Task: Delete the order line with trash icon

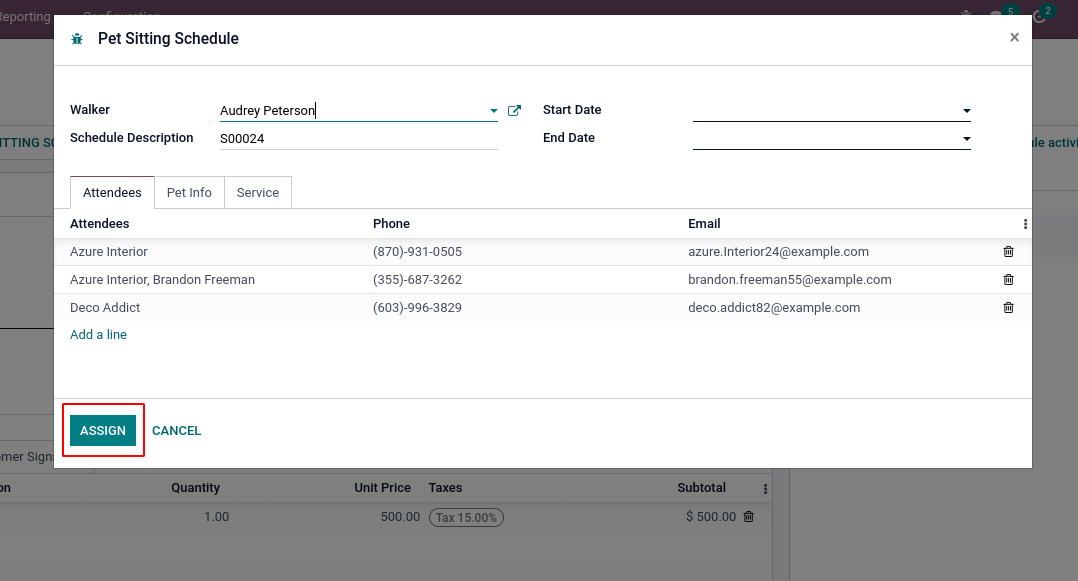Action: (x=749, y=517)
